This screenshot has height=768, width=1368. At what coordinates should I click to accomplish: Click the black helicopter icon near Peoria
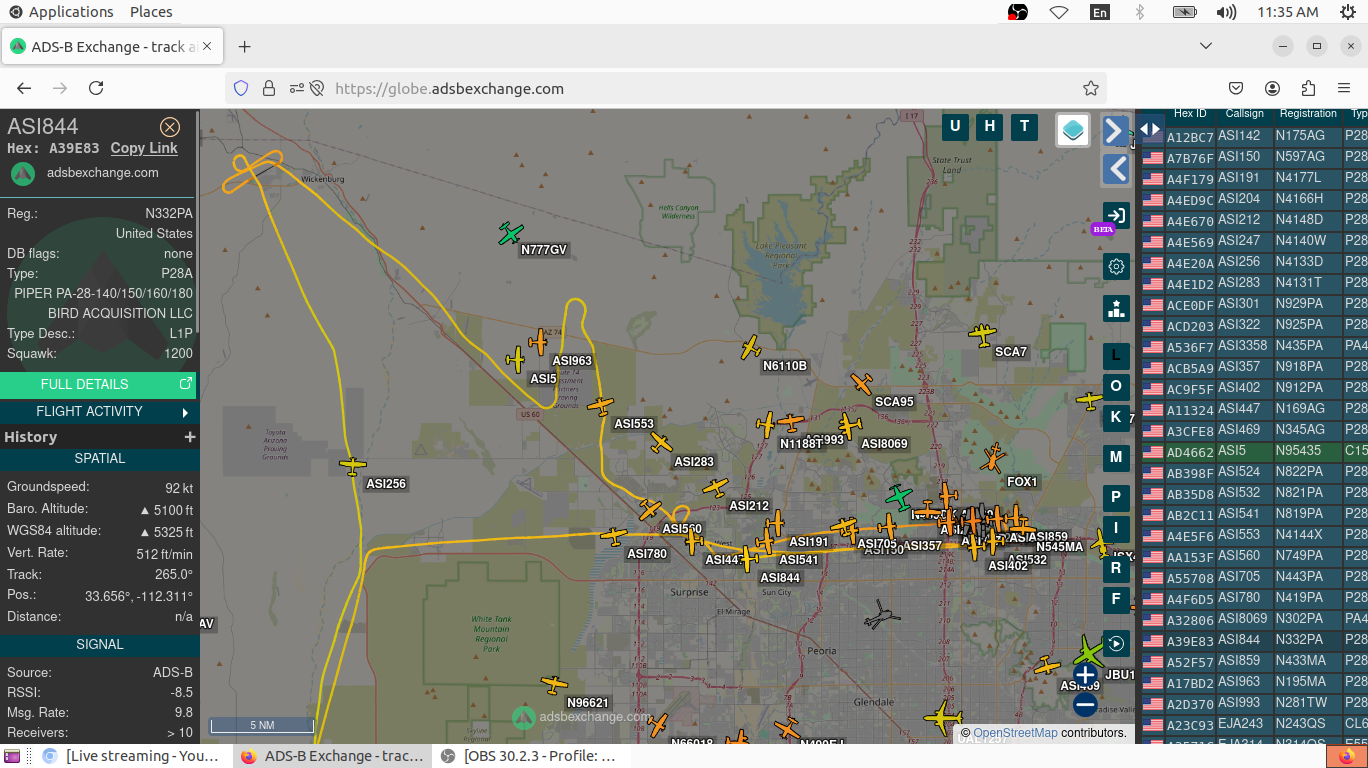tap(881, 615)
